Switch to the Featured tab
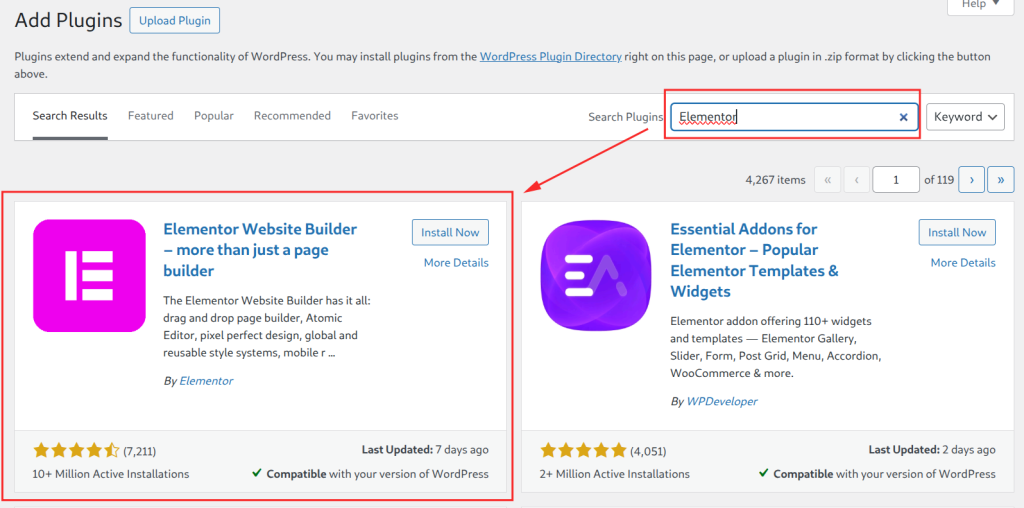 [151, 116]
